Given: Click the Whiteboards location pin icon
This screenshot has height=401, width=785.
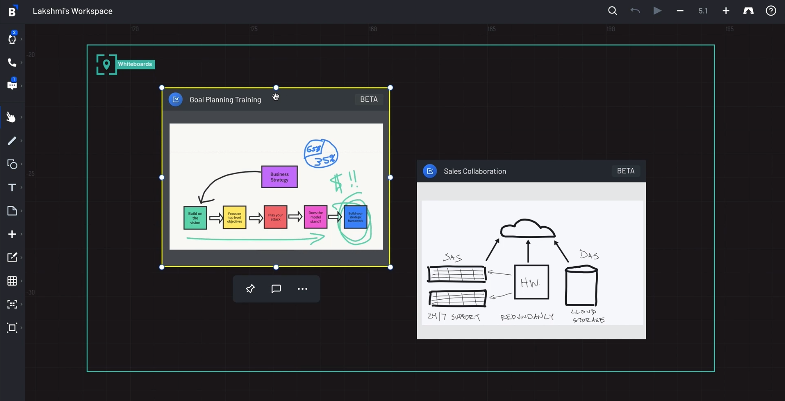Looking at the screenshot, I should [106, 65].
